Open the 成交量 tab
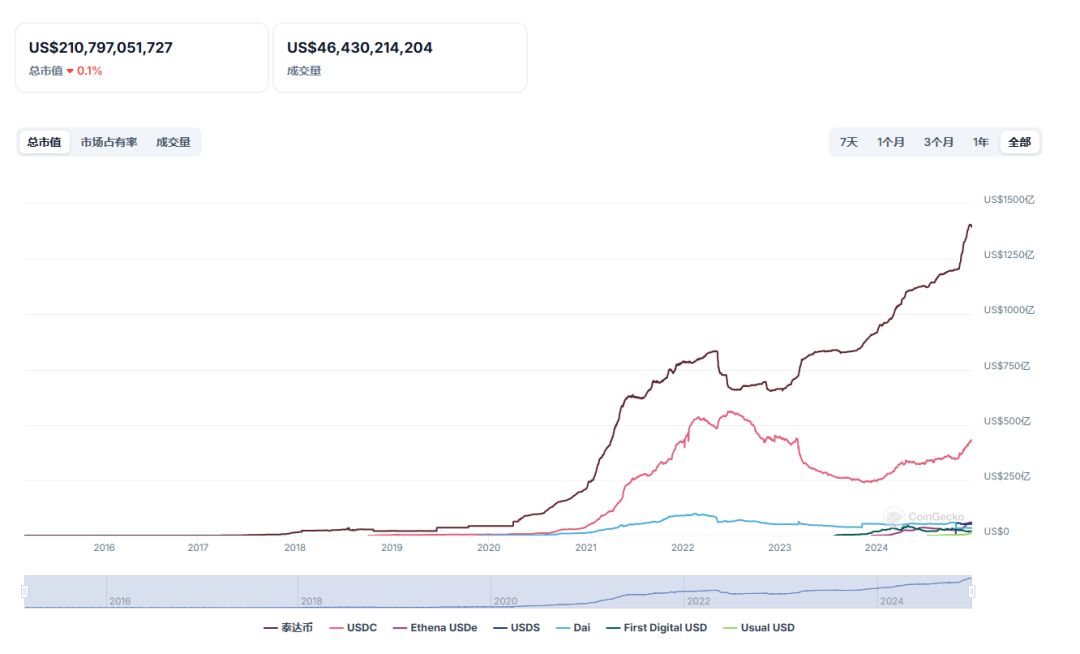The image size is (1080, 654). coord(173,142)
